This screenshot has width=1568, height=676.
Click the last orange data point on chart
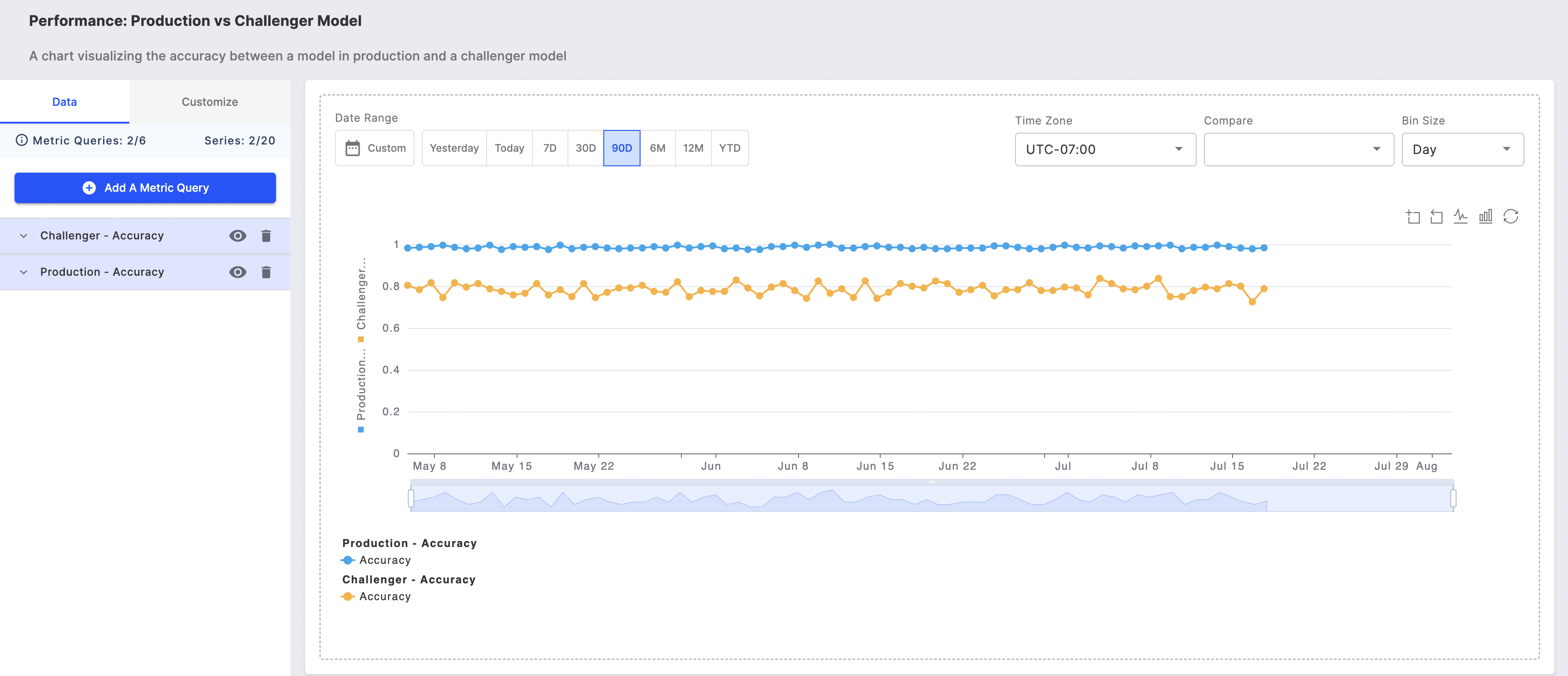coord(1264,288)
